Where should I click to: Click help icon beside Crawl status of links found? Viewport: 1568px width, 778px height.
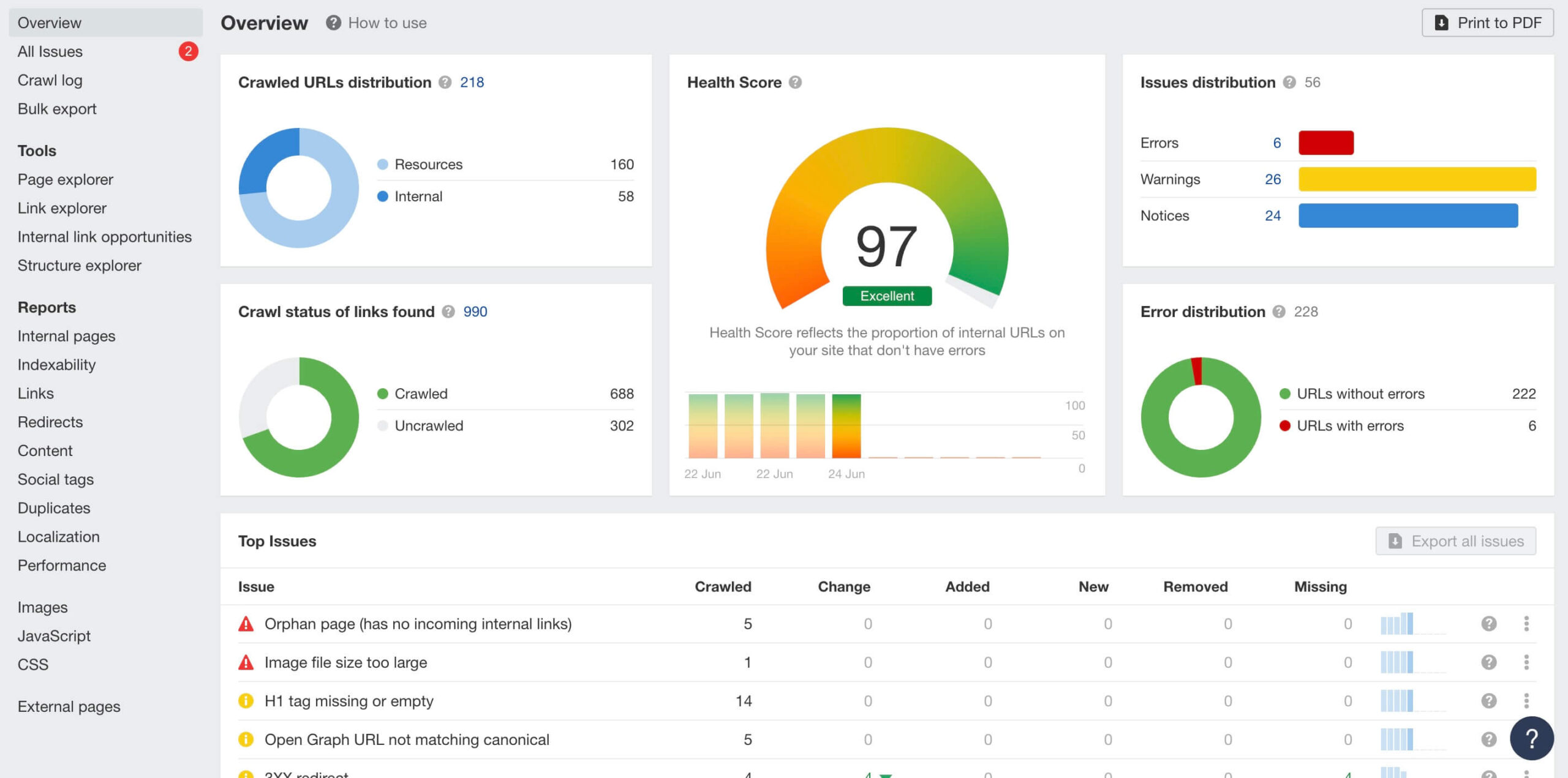(448, 312)
